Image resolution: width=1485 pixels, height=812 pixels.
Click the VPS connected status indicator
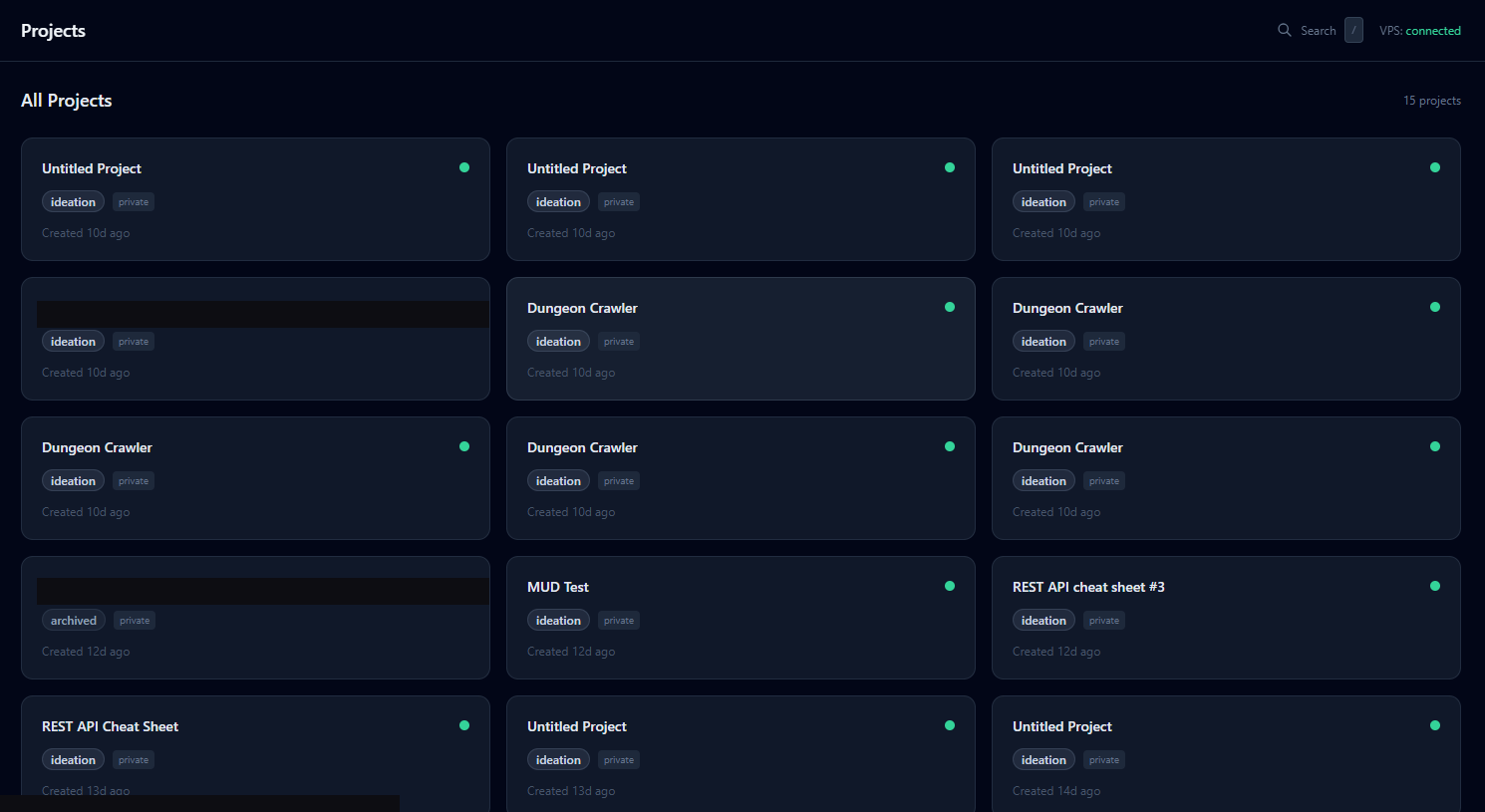pyautogui.click(x=1420, y=31)
